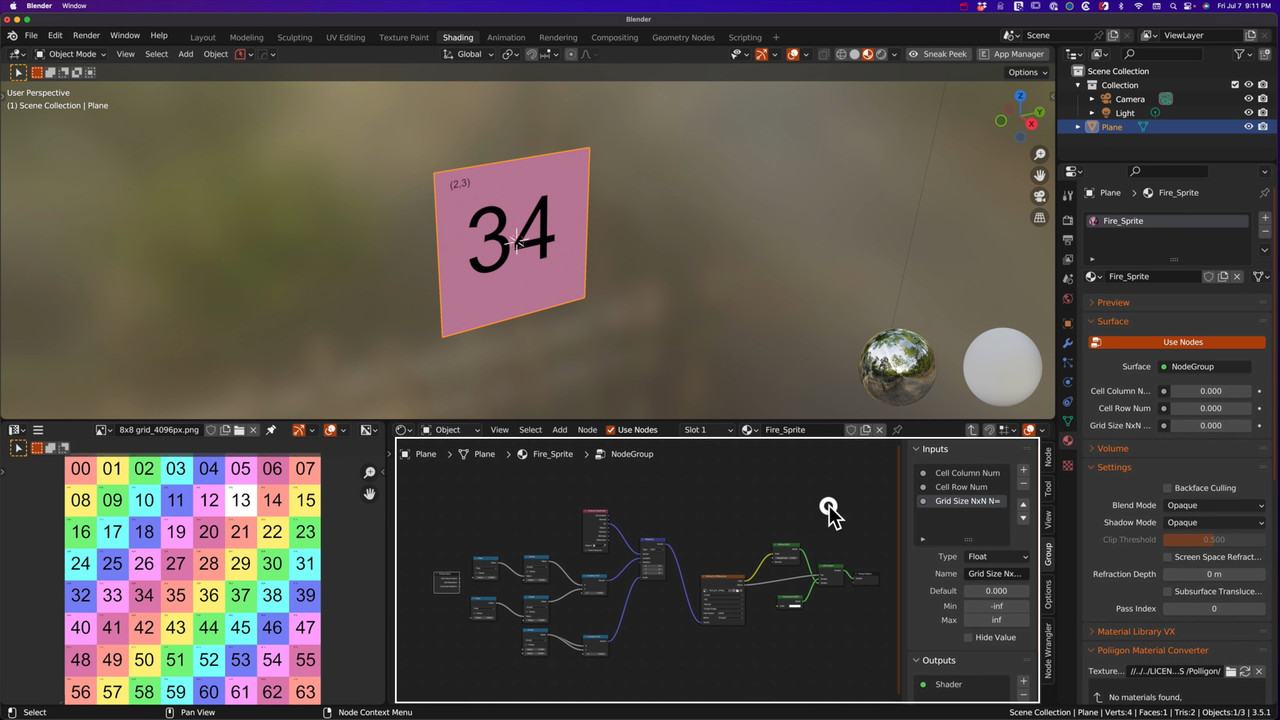Select Surface NodeGroup shader field
Screen dimensions: 1280x720
coord(1204,367)
